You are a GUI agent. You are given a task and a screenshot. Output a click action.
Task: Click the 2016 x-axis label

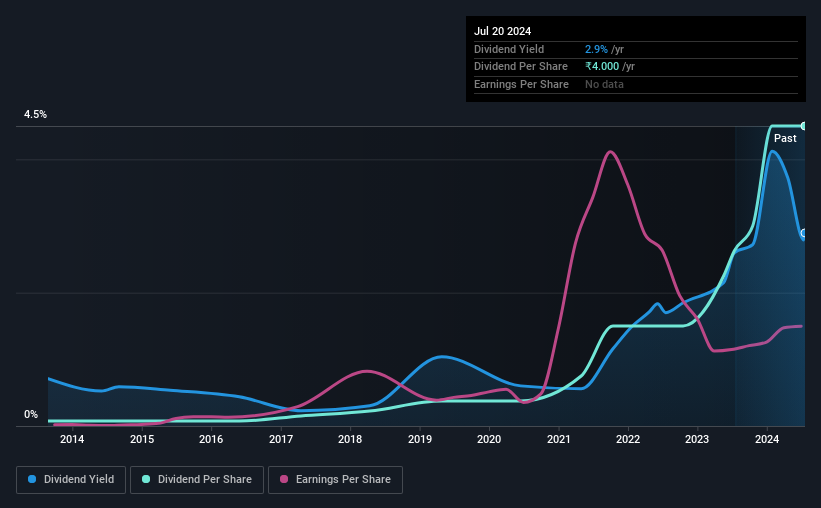point(211,439)
